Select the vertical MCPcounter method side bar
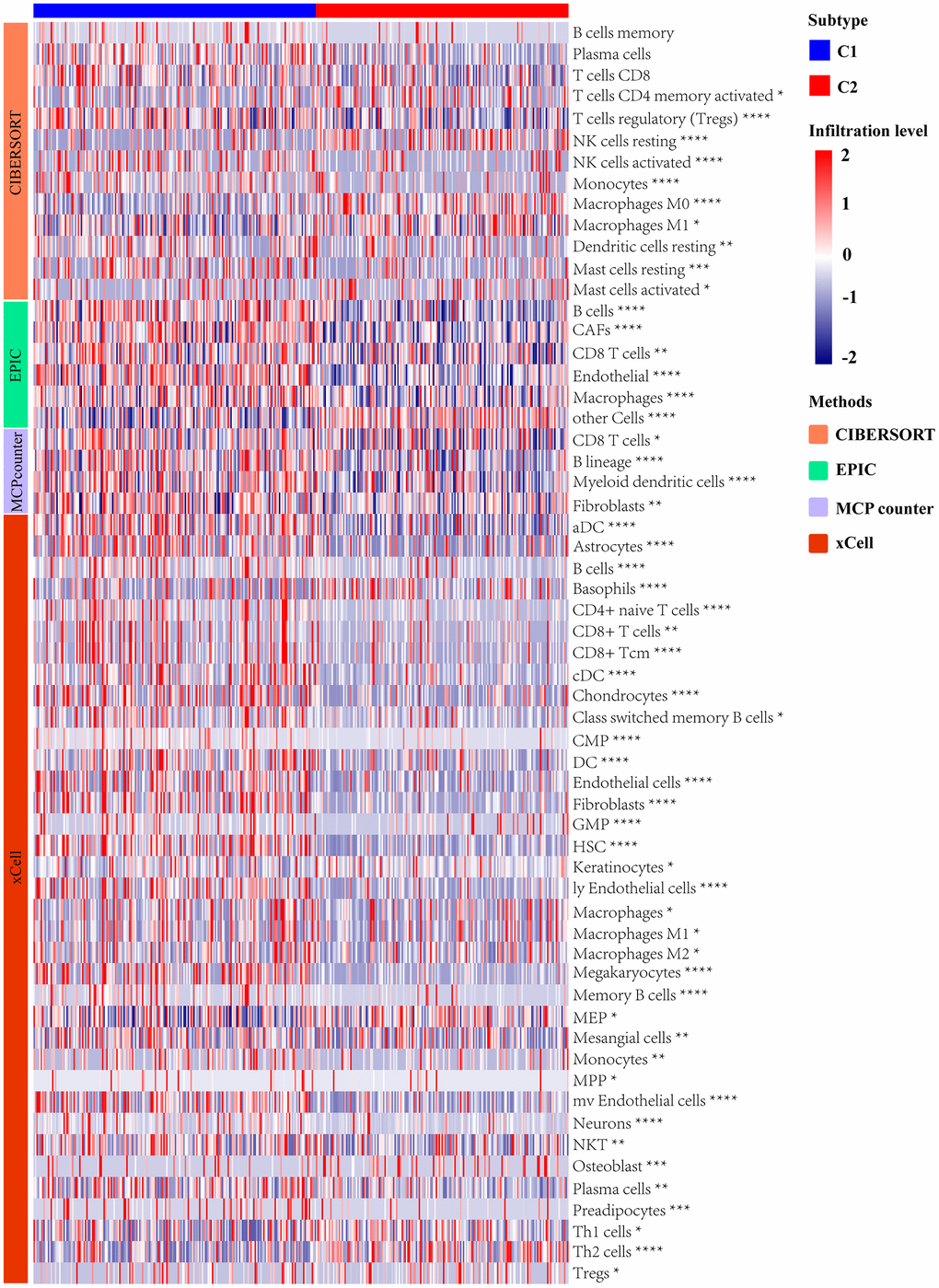Image resolution: width=939 pixels, height=1288 pixels. point(16,470)
